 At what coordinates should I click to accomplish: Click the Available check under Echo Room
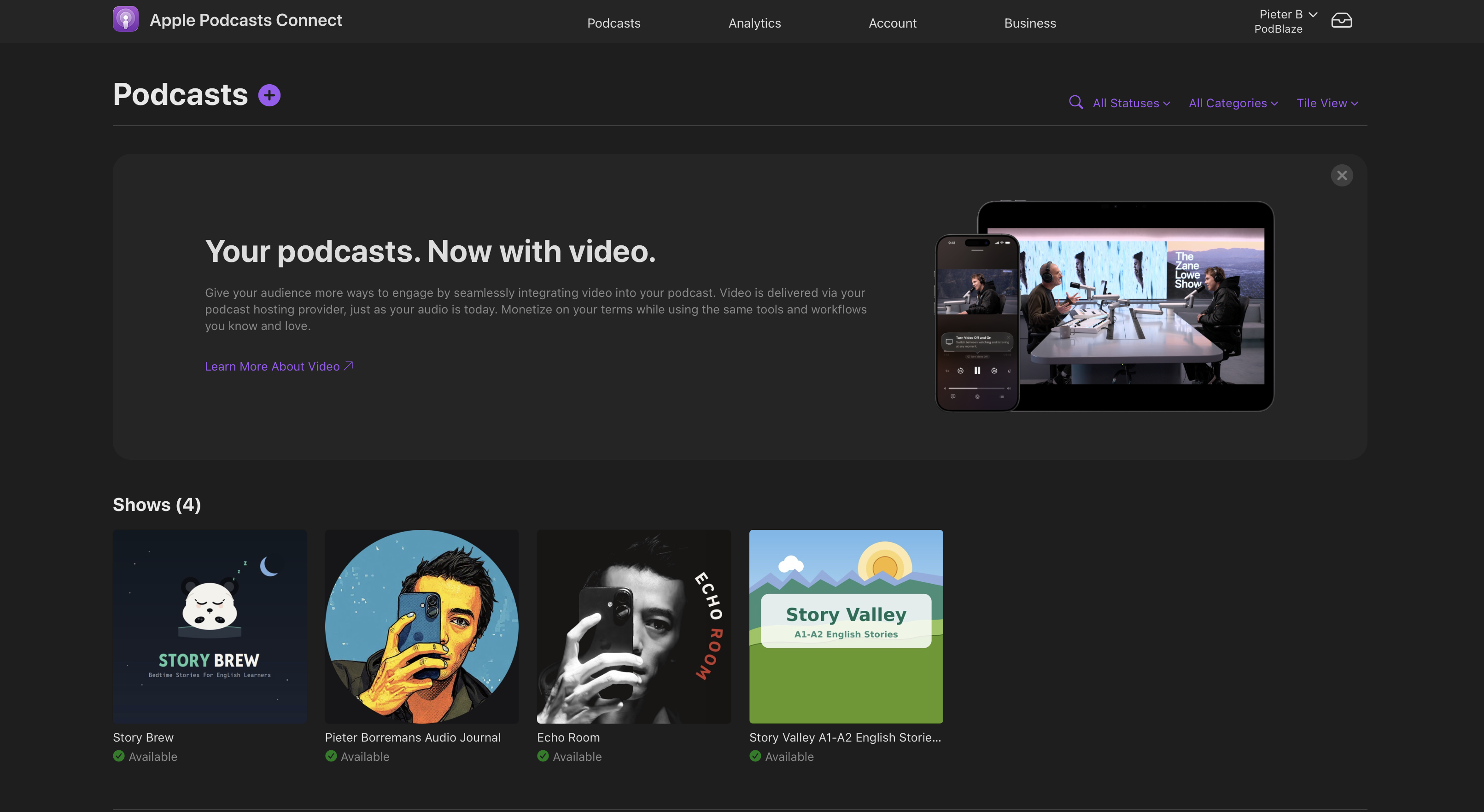(543, 756)
